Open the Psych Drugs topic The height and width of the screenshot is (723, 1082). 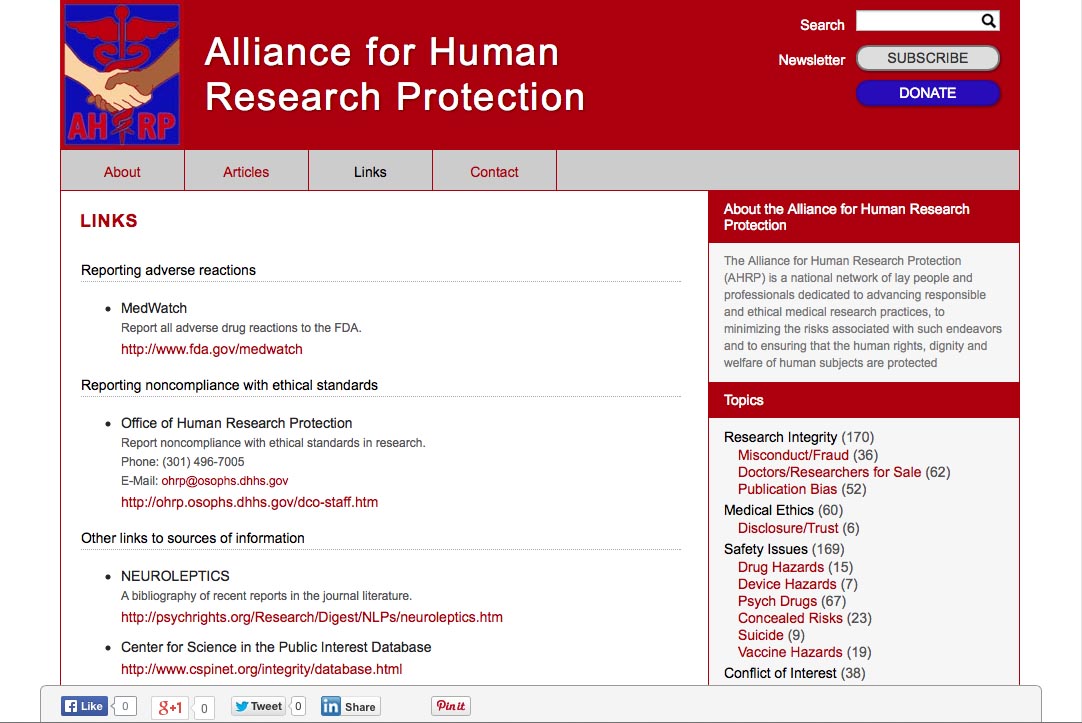pos(777,601)
